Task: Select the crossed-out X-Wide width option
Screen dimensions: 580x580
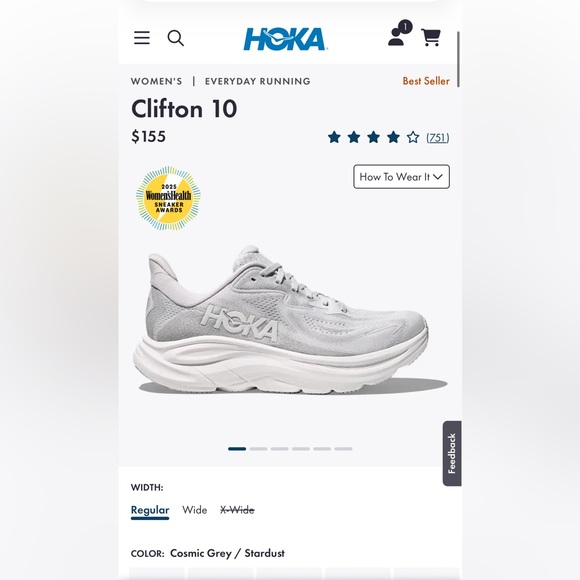Action: point(237,510)
